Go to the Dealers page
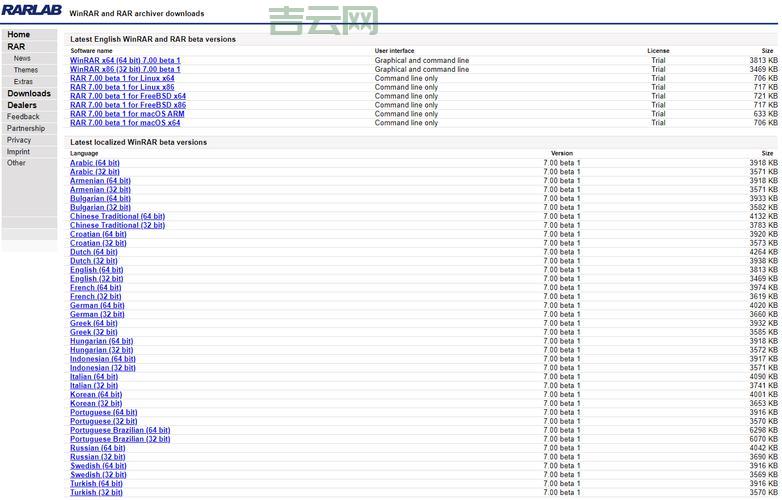782x500 pixels. click(x=22, y=105)
